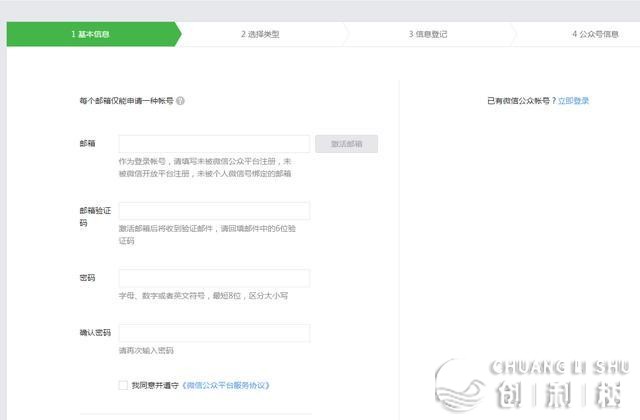Click the 确认密码 input field
The width and height of the screenshot is (640, 420).
coord(214,333)
